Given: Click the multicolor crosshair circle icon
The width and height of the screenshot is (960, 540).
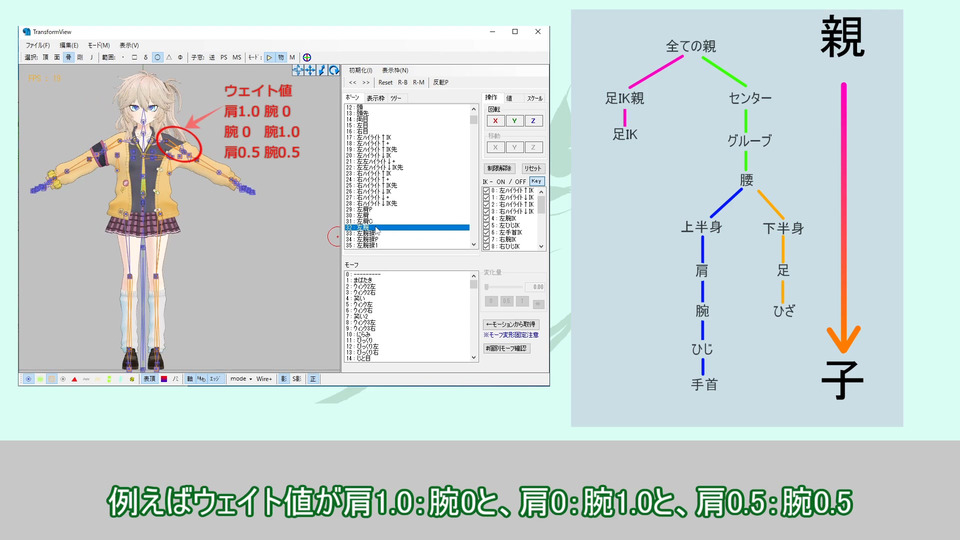Looking at the screenshot, I should (x=307, y=57).
